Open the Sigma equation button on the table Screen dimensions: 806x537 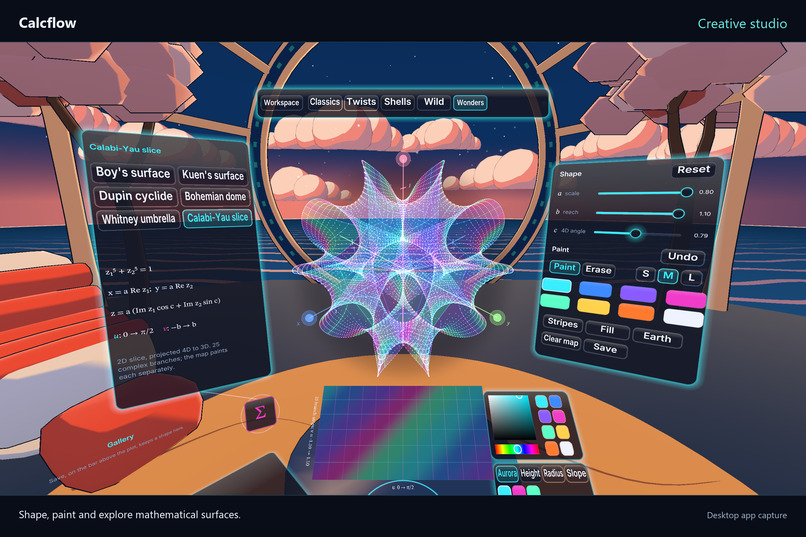(x=260, y=413)
